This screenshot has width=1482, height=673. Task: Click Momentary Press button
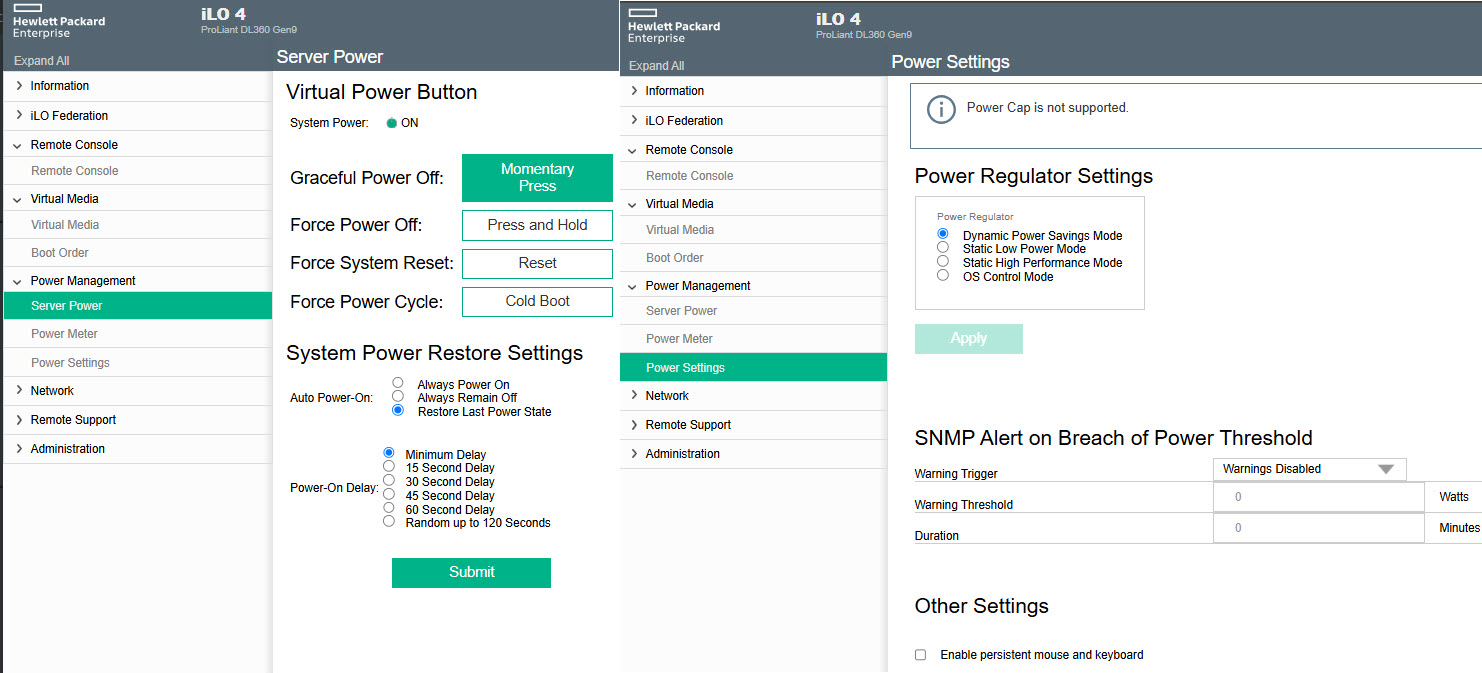coord(537,178)
